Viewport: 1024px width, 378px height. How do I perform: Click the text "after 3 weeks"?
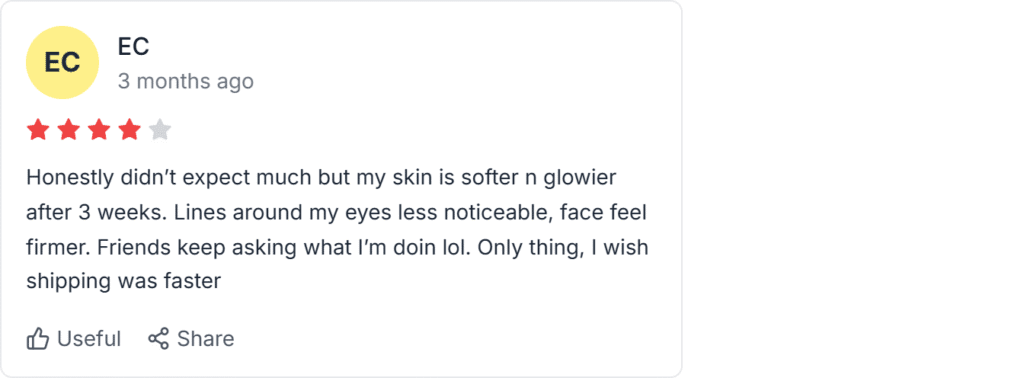coord(88,213)
